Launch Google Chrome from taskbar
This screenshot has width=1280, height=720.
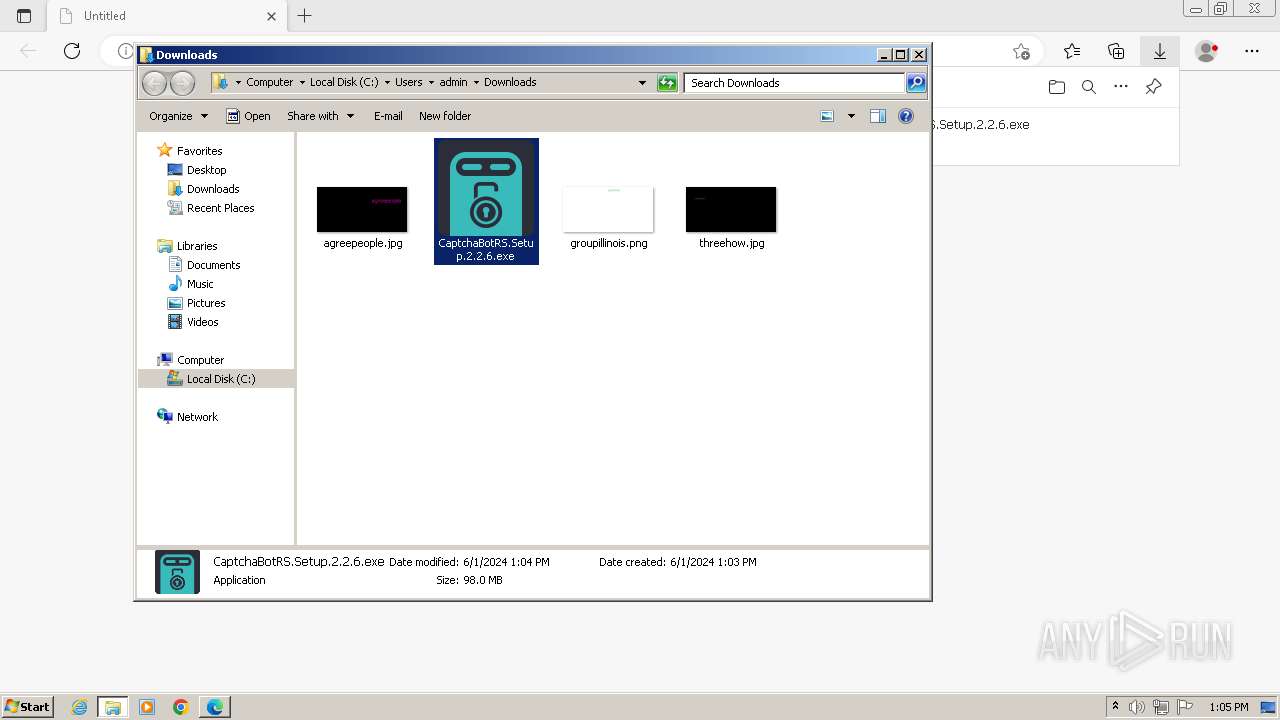tap(181, 707)
